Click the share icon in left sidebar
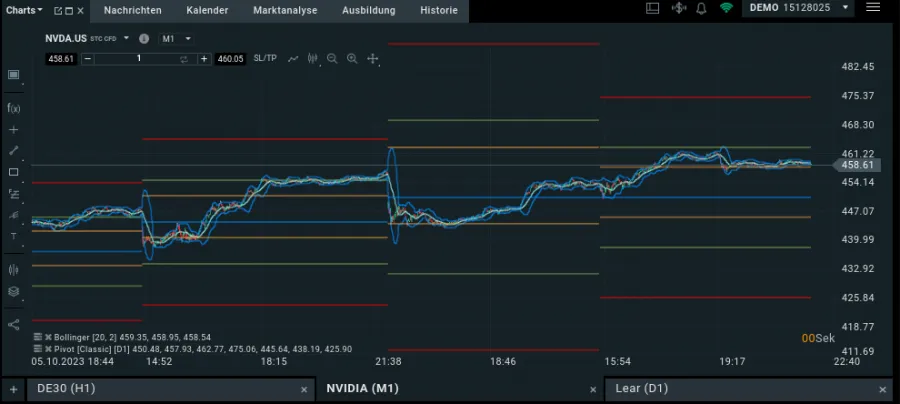The image size is (900, 404). click(13, 324)
